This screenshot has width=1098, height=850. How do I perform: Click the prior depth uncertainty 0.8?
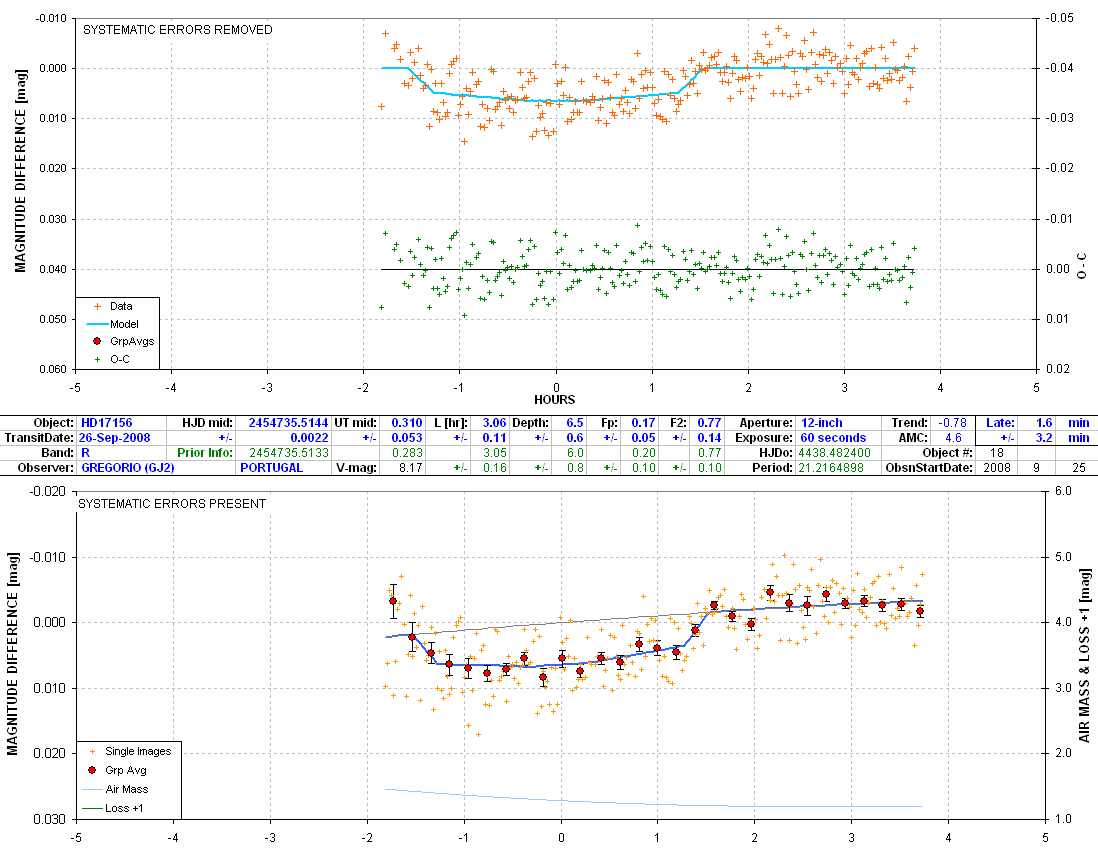[575, 468]
